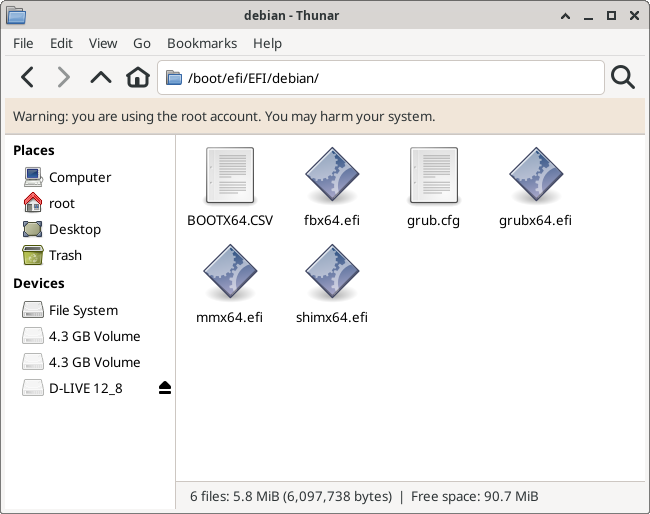
Task: Click the Desktop icon in sidebar
Action: [x=33, y=229]
